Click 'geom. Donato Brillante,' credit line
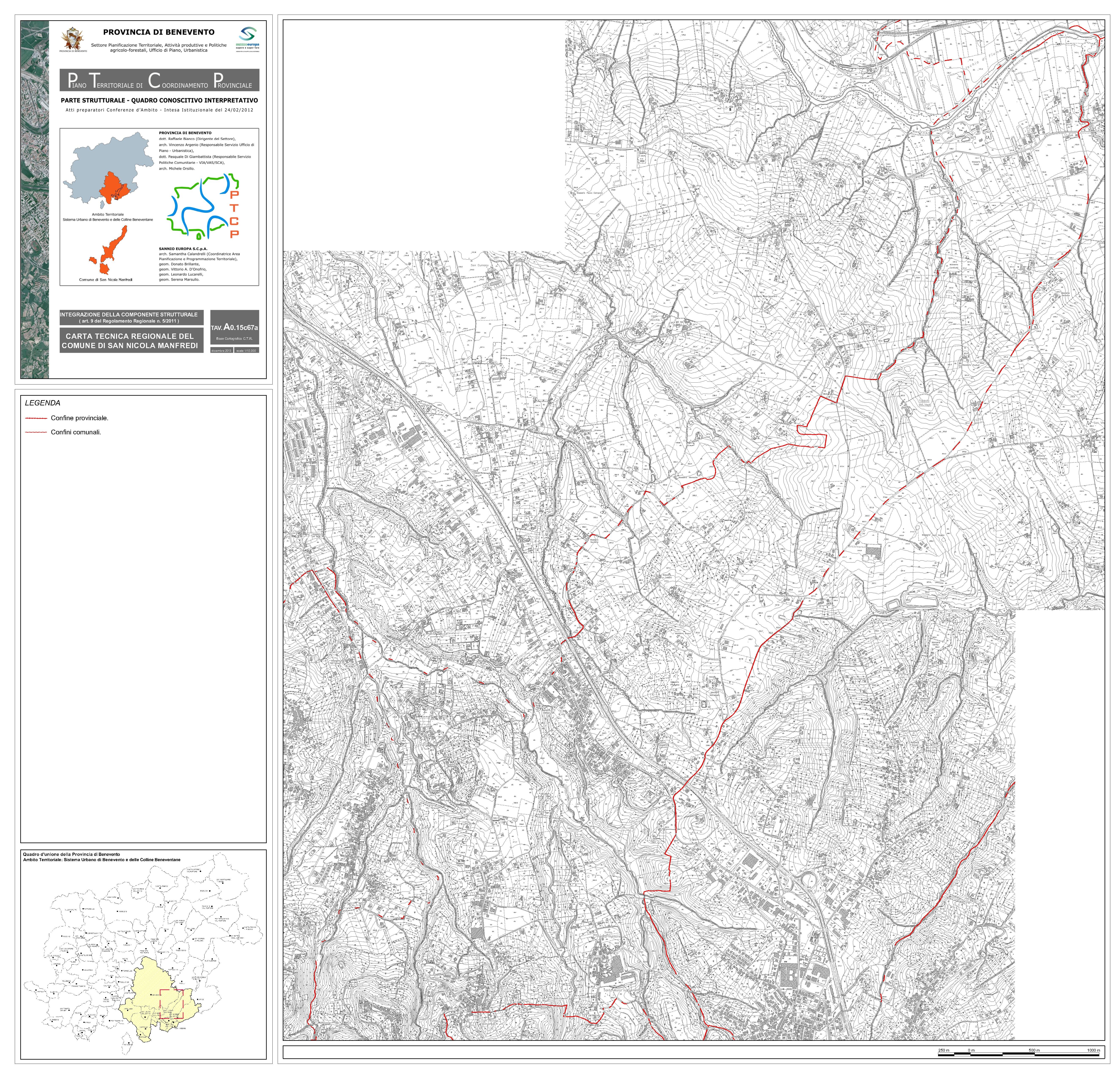Image resolution: width=1120 pixels, height=1078 pixels. point(179,265)
